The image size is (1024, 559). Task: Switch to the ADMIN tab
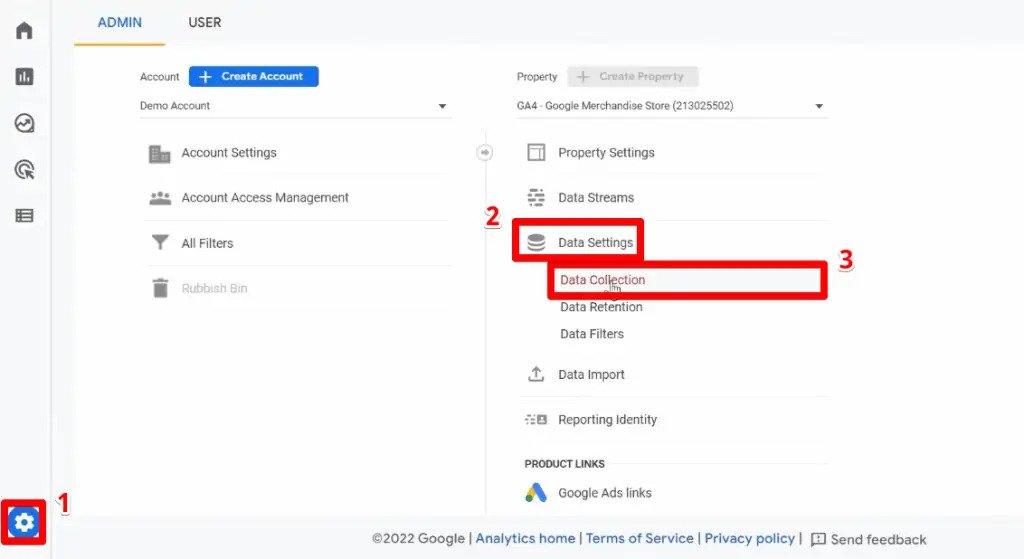(120, 22)
